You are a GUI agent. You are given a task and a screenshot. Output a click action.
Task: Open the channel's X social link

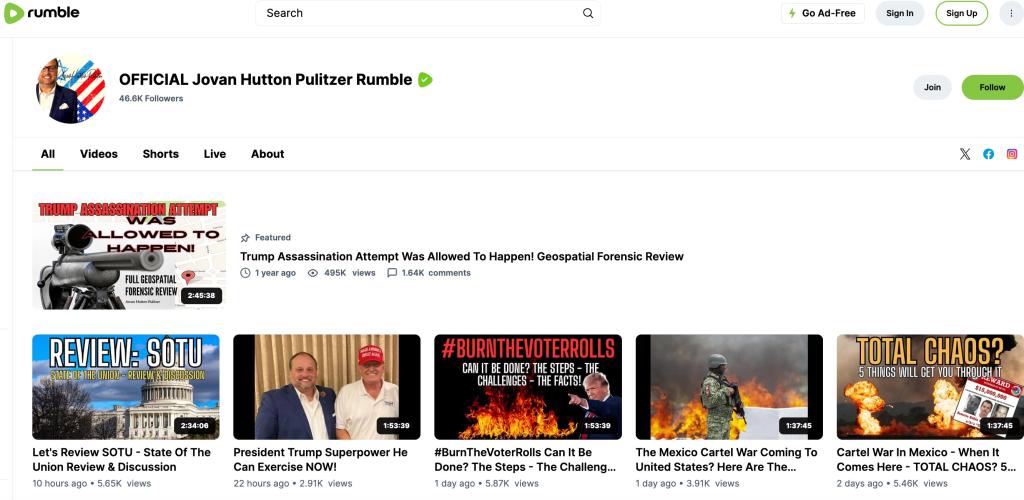(965, 154)
